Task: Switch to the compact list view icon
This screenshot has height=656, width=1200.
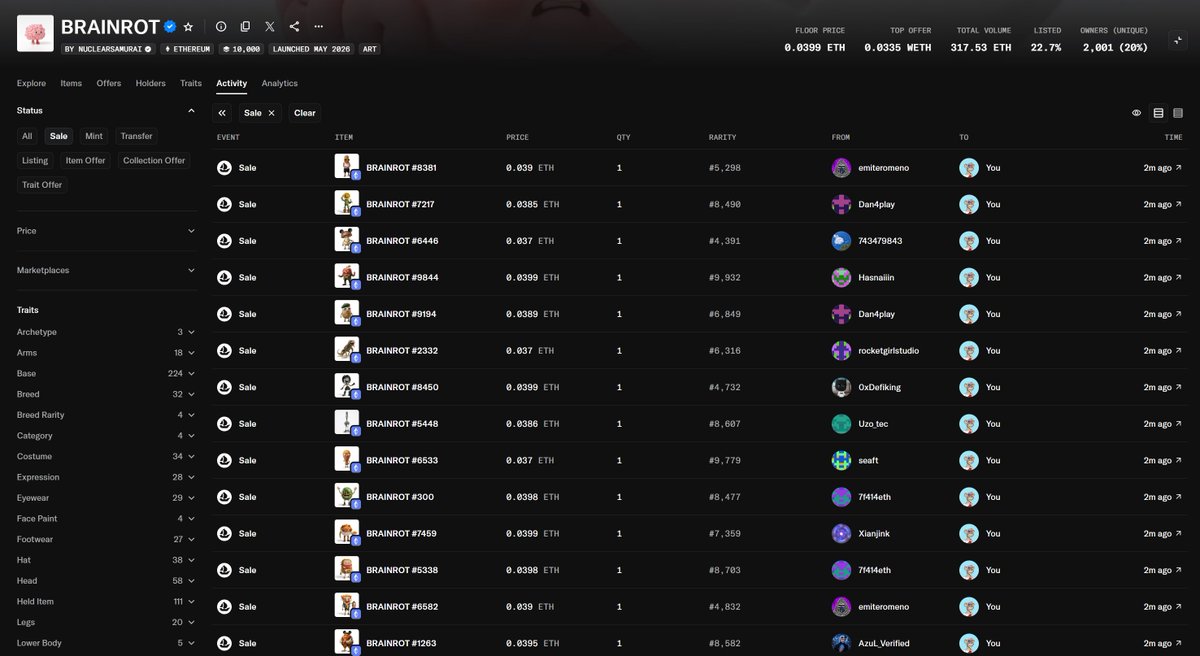Action: tap(1178, 113)
